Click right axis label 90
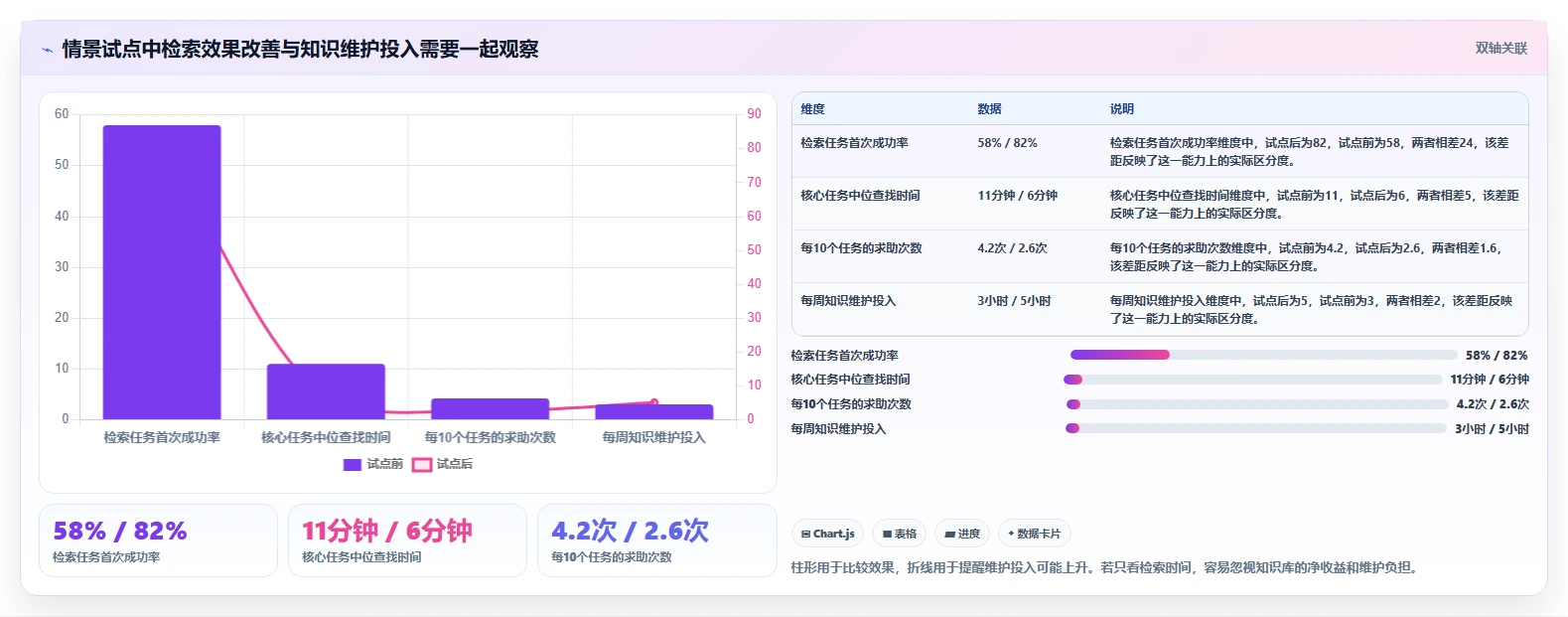The height and width of the screenshot is (617, 1568). point(755,114)
